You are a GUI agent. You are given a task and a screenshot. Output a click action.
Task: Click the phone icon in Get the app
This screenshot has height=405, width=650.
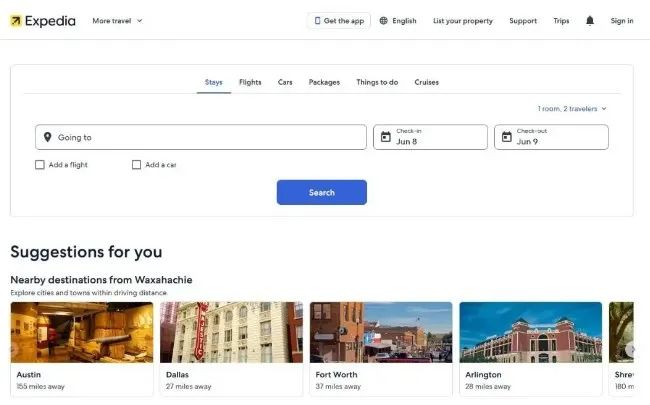click(317, 21)
